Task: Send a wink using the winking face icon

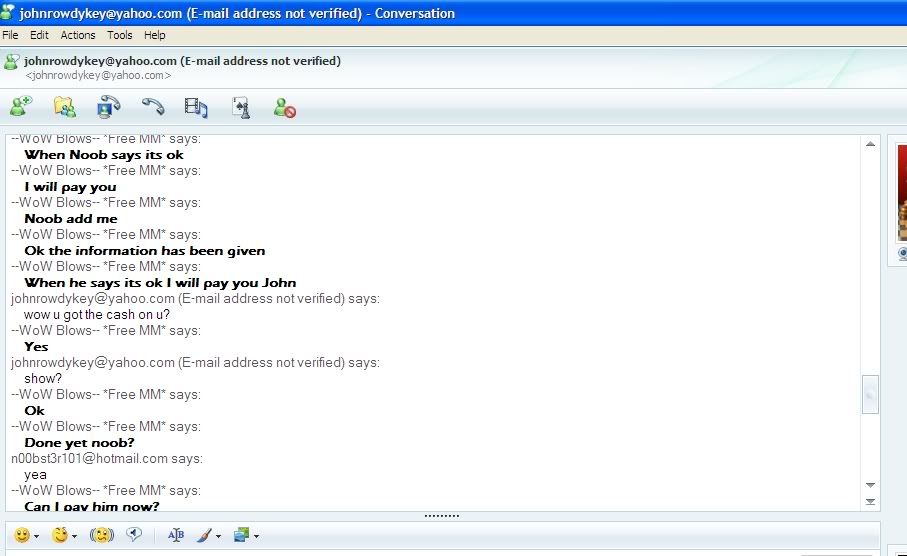Action: (60, 535)
